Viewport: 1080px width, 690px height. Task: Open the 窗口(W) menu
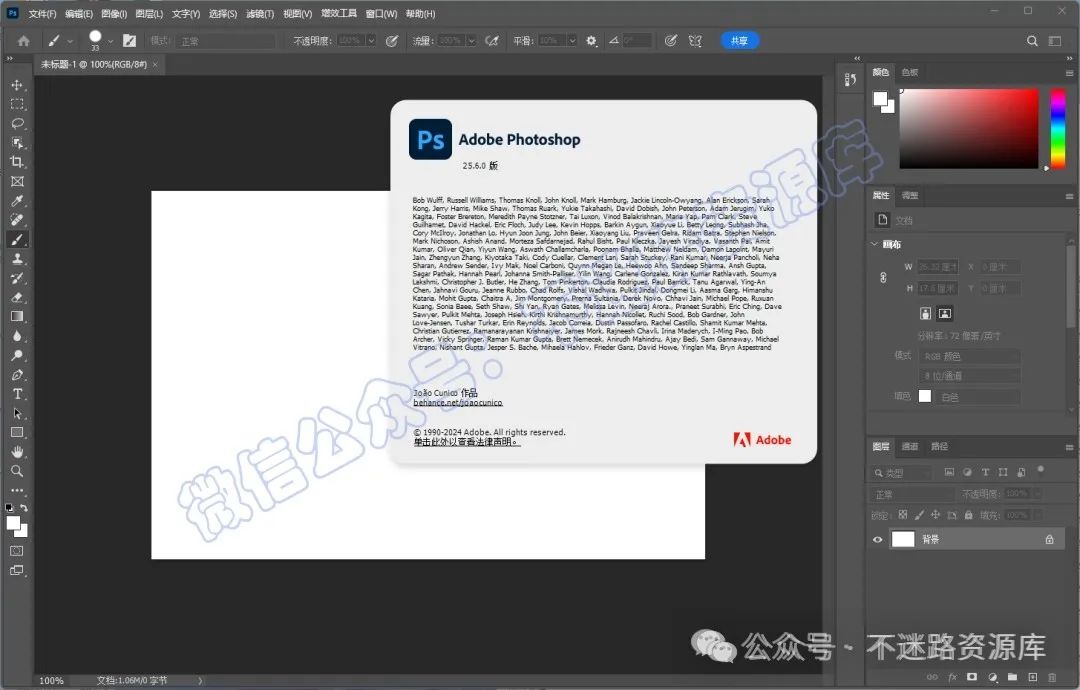[381, 14]
